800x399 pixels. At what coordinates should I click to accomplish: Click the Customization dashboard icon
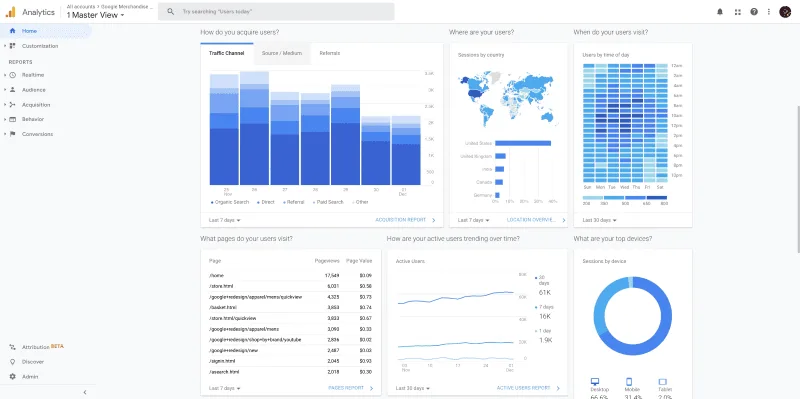pos(13,46)
